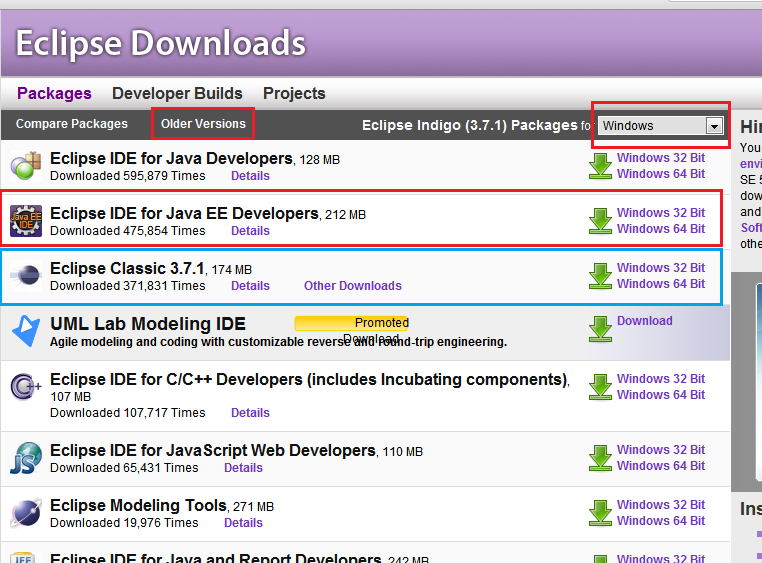Download Java Developers Windows 32 Bit
Screen dimensions: 762x563
coord(661,158)
